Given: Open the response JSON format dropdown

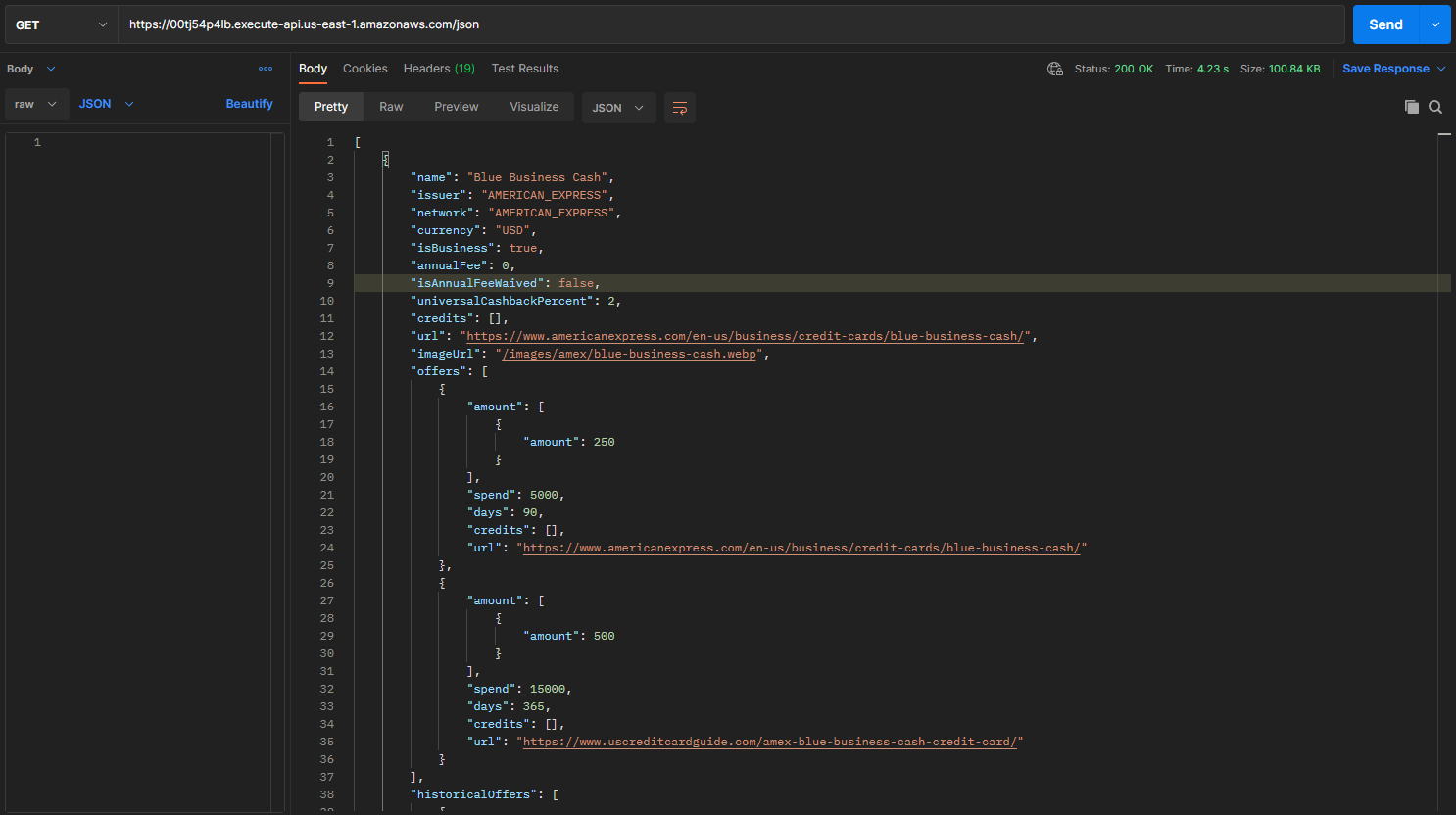Looking at the screenshot, I should click(618, 108).
